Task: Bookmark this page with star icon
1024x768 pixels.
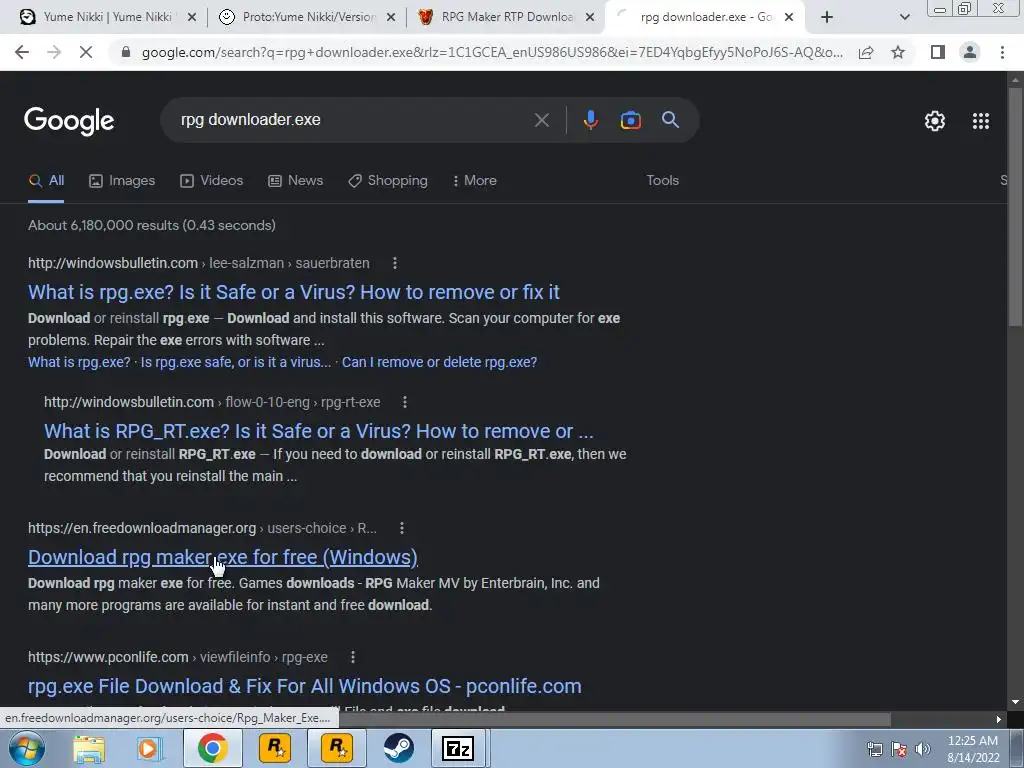Action: pyautogui.click(x=898, y=52)
